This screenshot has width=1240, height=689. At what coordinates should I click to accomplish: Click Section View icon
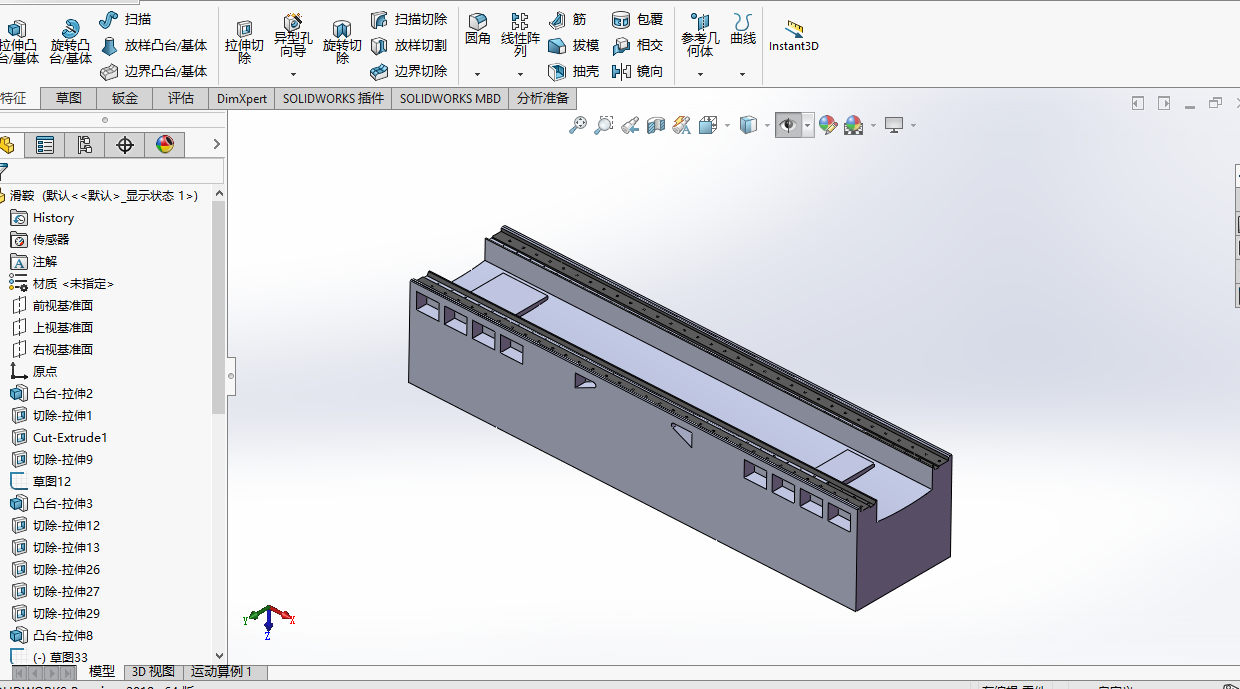click(x=656, y=125)
